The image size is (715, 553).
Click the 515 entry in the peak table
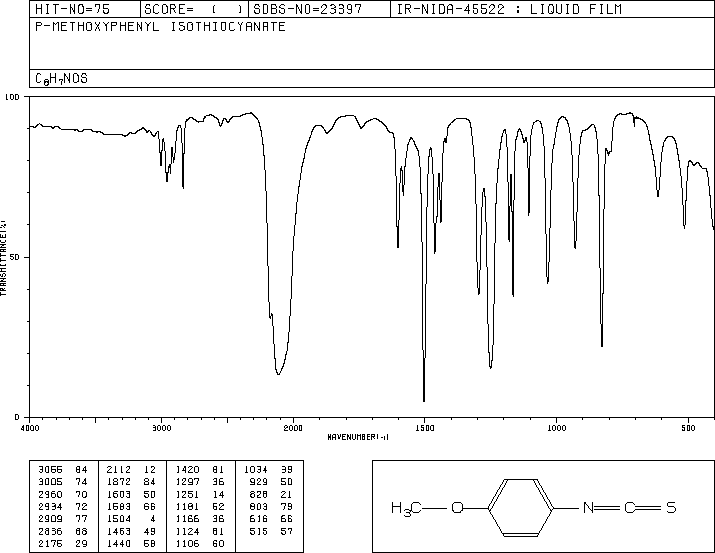point(259,532)
